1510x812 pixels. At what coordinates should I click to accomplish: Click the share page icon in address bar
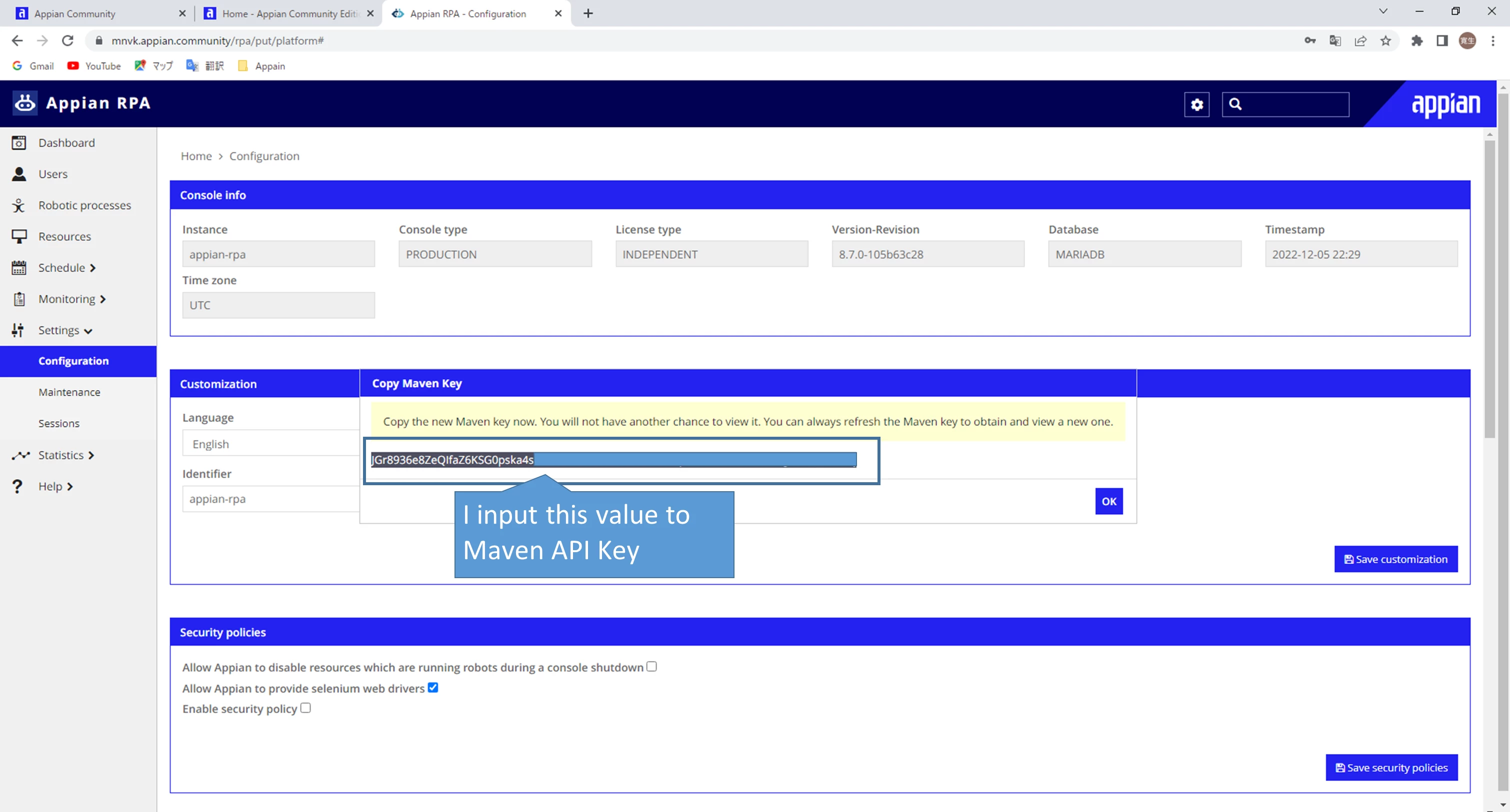point(1360,40)
